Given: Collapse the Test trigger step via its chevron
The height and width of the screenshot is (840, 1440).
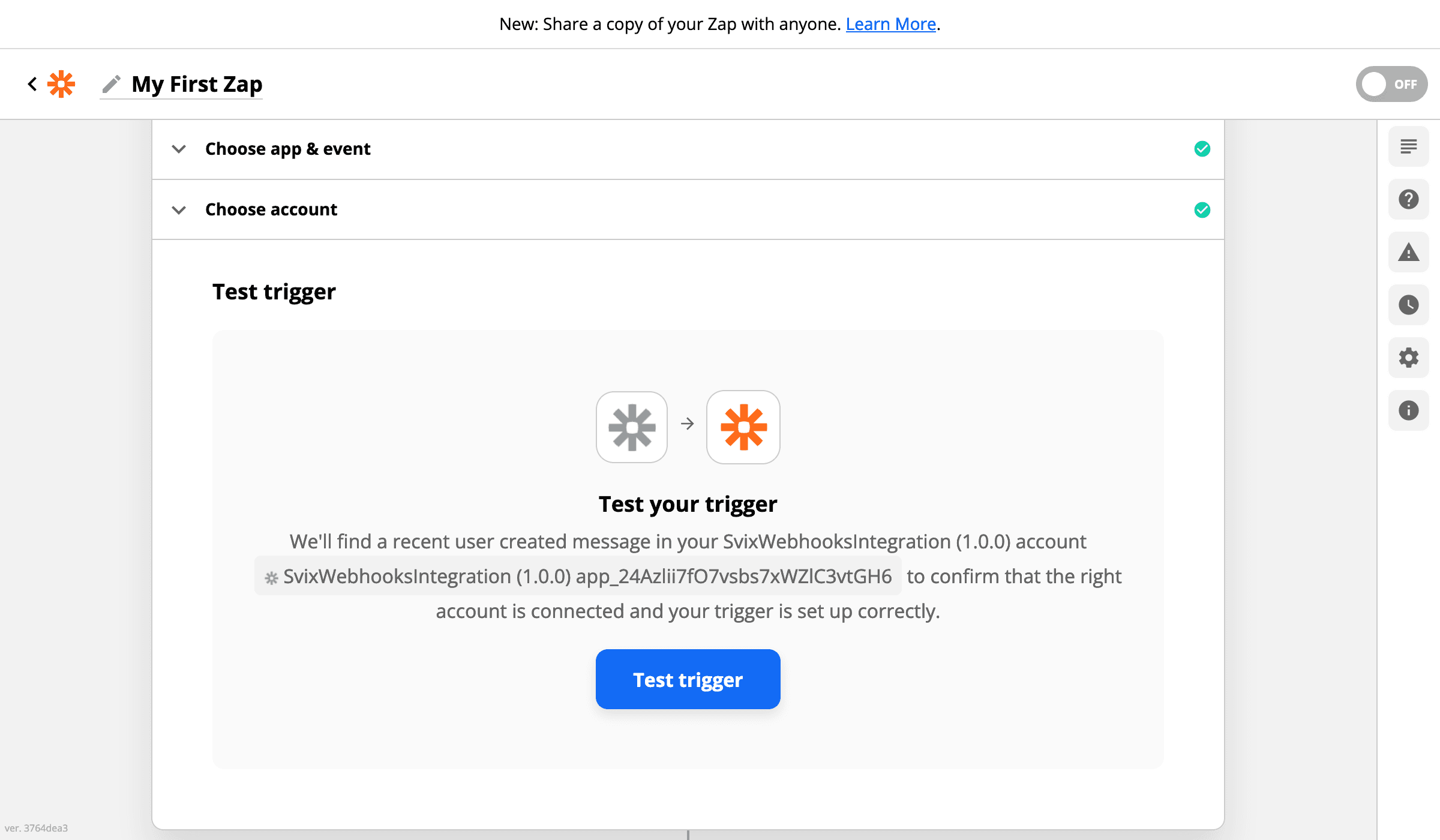Looking at the screenshot, I should coord(179,292).
